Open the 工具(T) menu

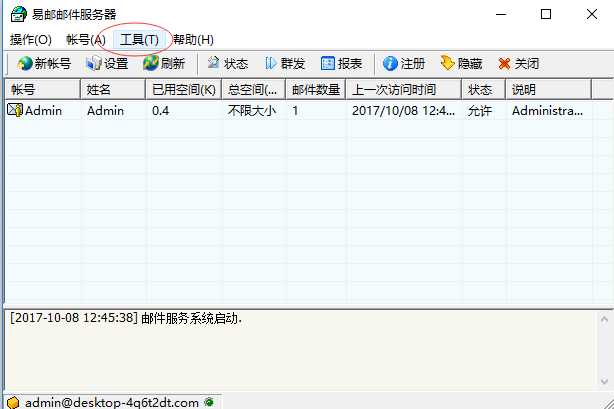click(139, 40)
